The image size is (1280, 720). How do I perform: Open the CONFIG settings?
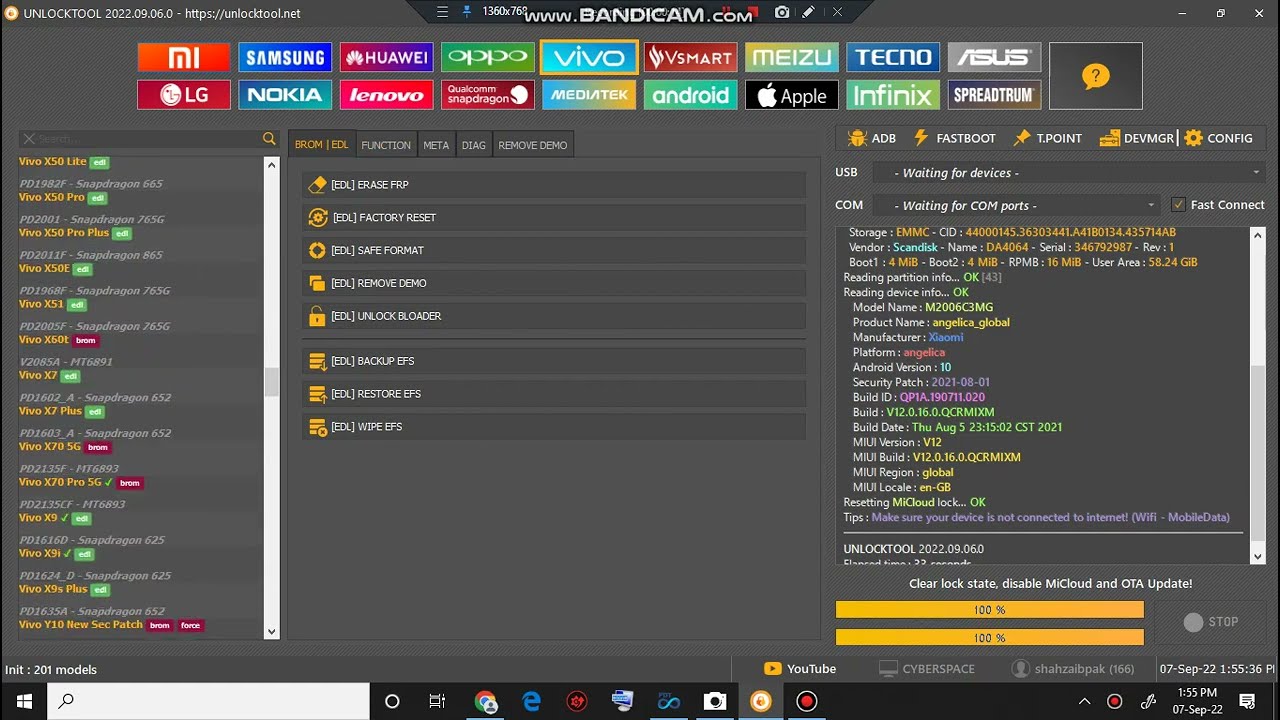[x=1218, y=138]
